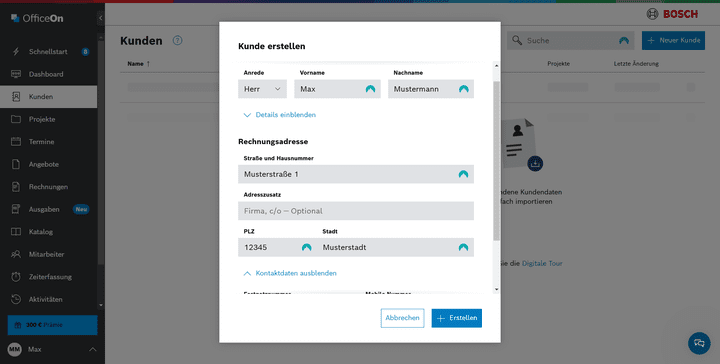Open help question mark beside Kunden

click(177, 40)
